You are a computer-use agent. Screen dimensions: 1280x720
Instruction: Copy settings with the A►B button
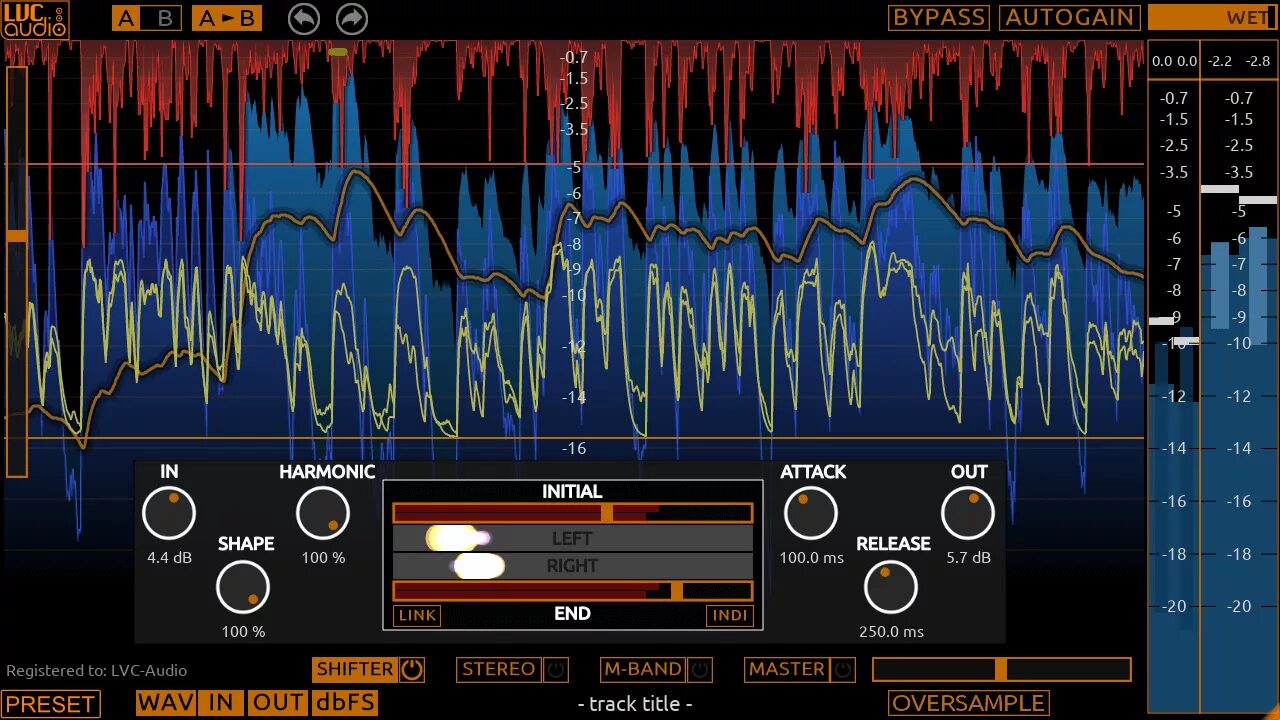226,17
